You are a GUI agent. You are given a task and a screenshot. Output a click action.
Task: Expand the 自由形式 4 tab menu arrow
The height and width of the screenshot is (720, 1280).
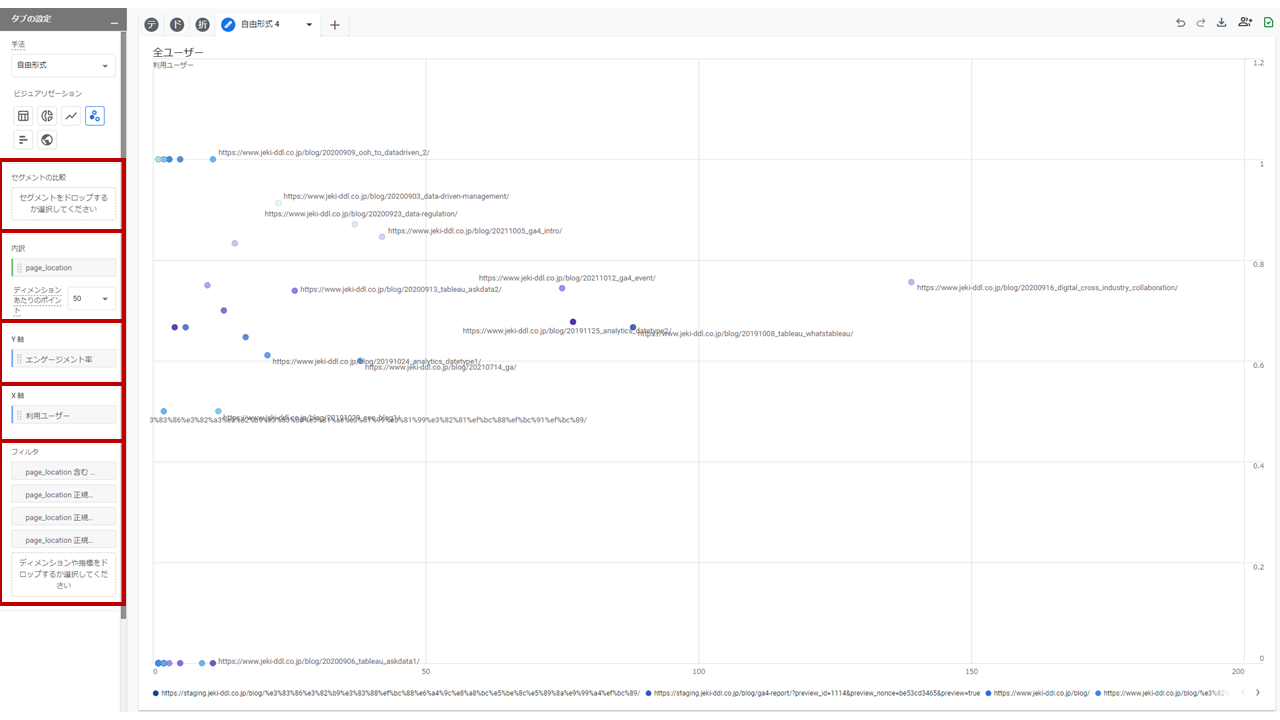pos(309,24)
